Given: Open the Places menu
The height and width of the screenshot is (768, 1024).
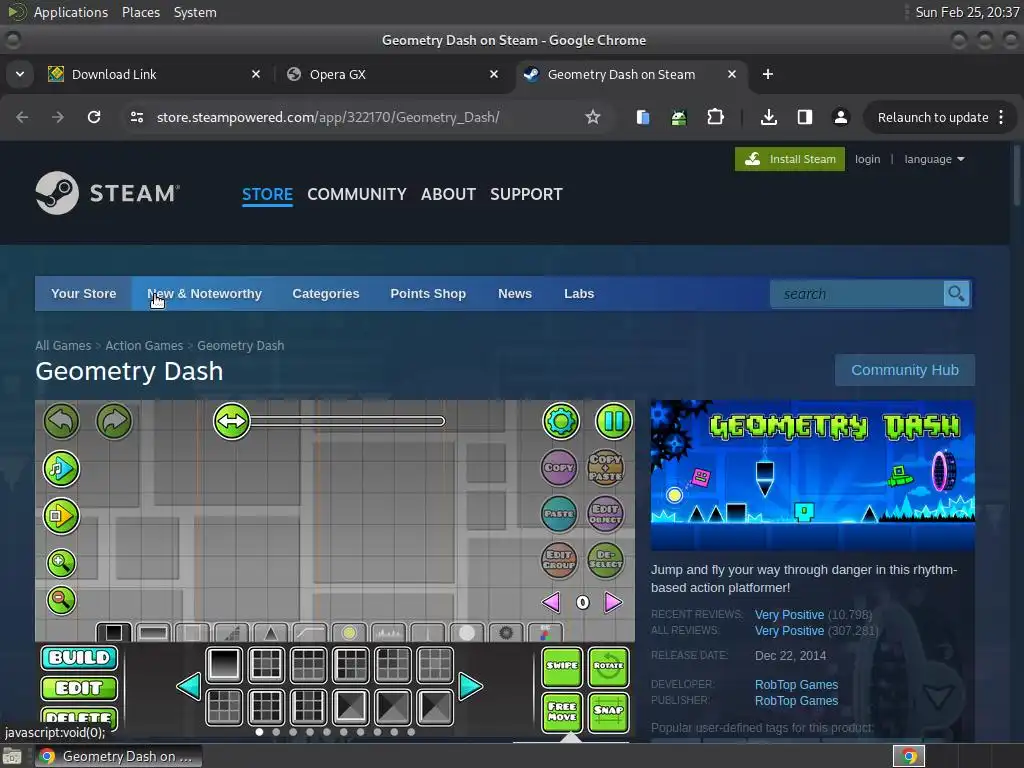Looking at the screenshot, I should click(x=141, y=12).
